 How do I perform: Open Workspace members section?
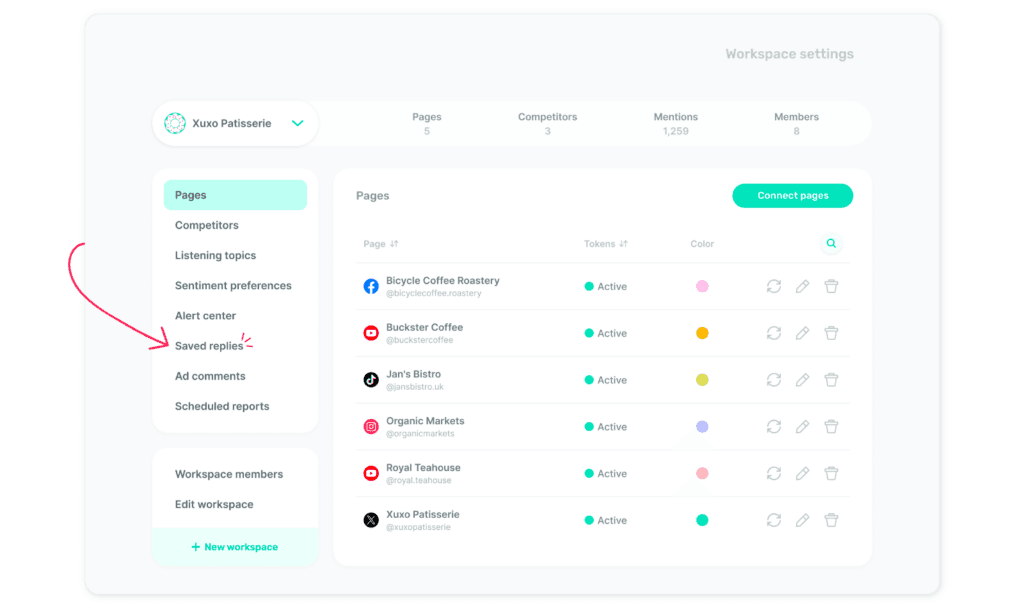click(229, 474)
